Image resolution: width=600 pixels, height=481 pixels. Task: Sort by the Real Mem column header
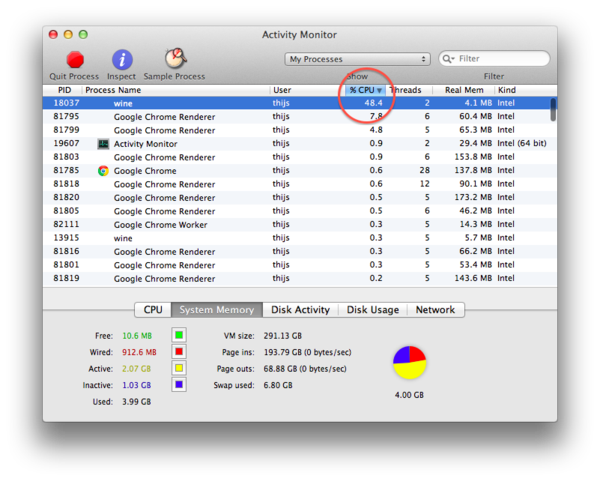click(464, 90)
